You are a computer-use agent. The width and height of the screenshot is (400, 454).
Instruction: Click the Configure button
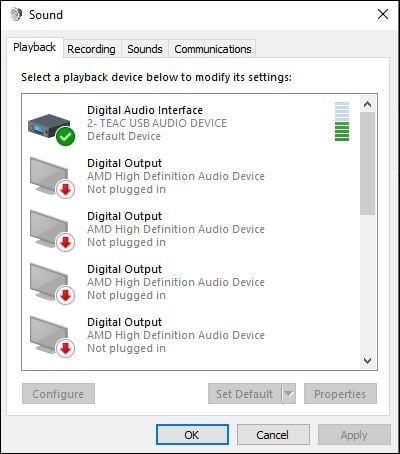(x=58, y=394)
